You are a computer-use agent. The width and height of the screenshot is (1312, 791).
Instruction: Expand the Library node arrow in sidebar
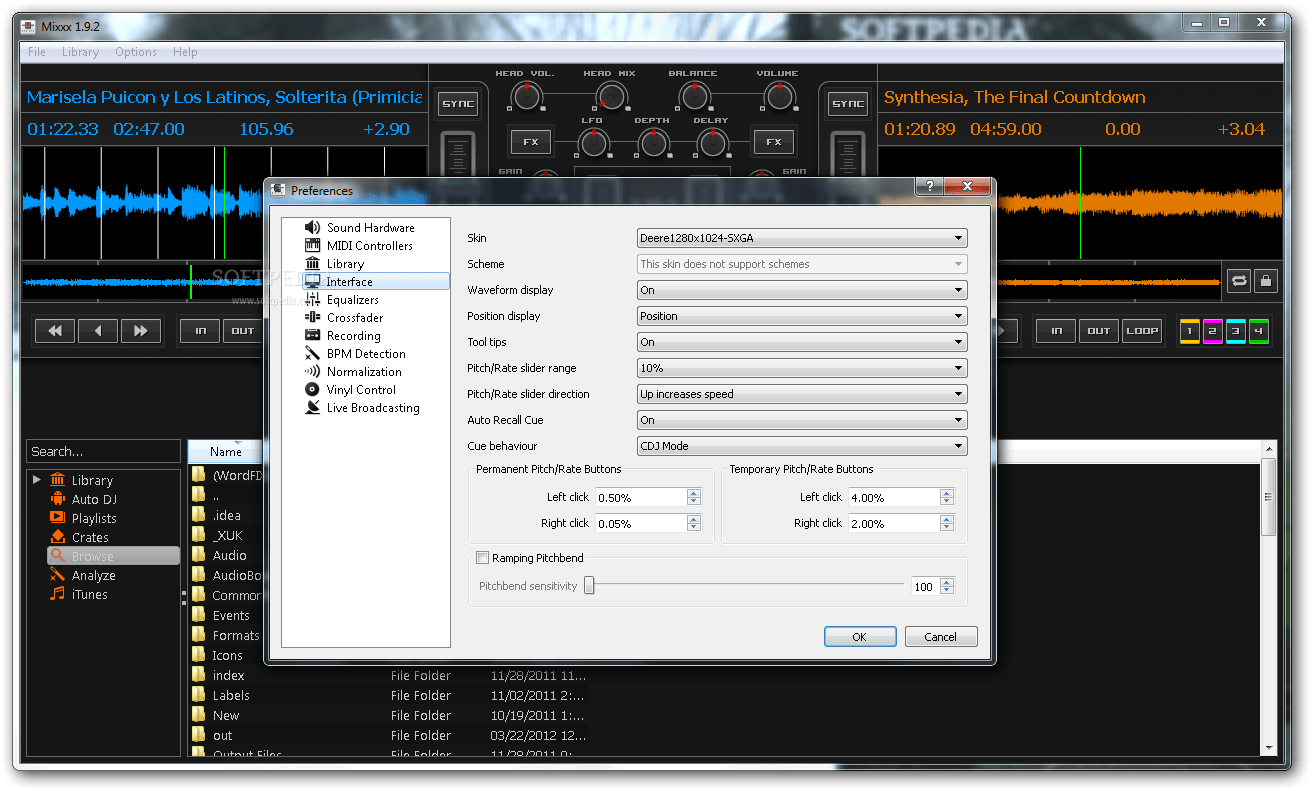[x=37, y=480]
